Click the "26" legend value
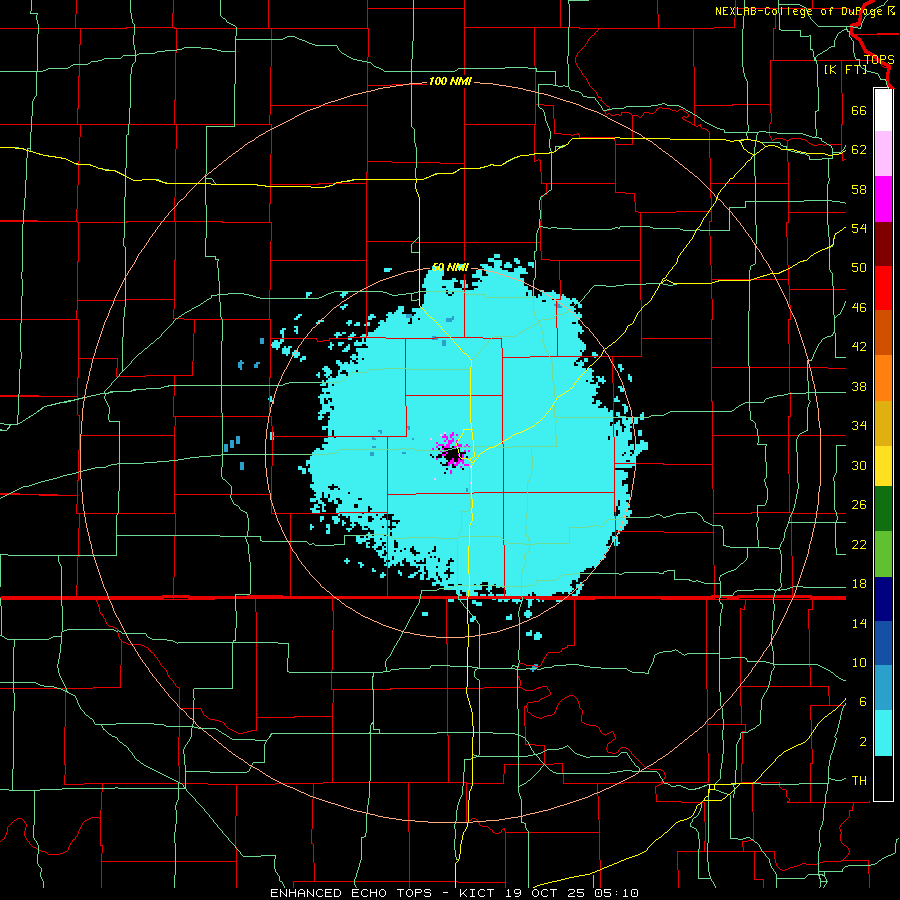This screenshot has height=900, width=900. point(859,505)
